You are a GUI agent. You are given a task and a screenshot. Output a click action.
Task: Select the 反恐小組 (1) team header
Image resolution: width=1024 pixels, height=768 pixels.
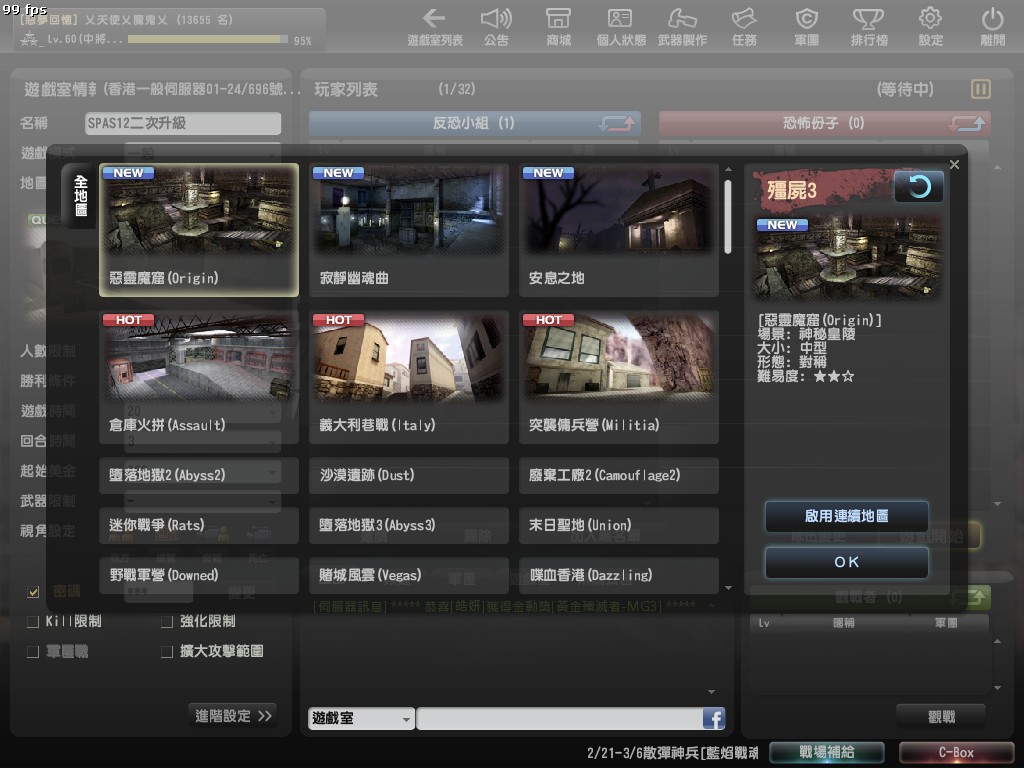point(474,123)
